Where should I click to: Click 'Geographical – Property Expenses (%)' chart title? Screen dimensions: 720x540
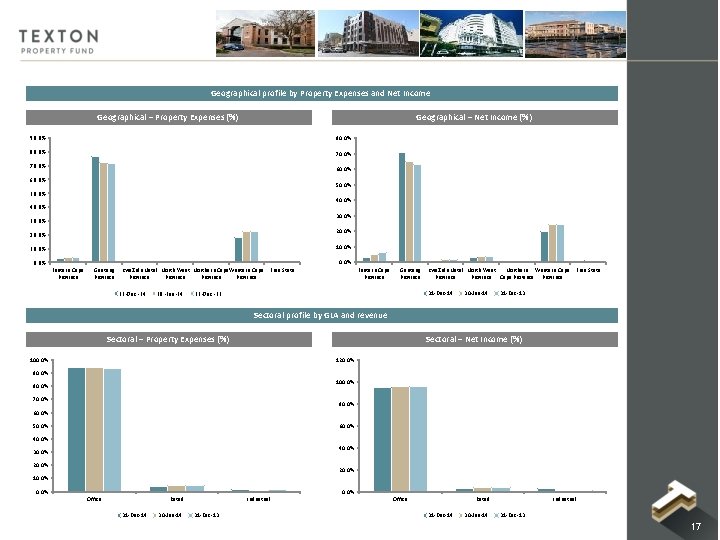point(169,117)
